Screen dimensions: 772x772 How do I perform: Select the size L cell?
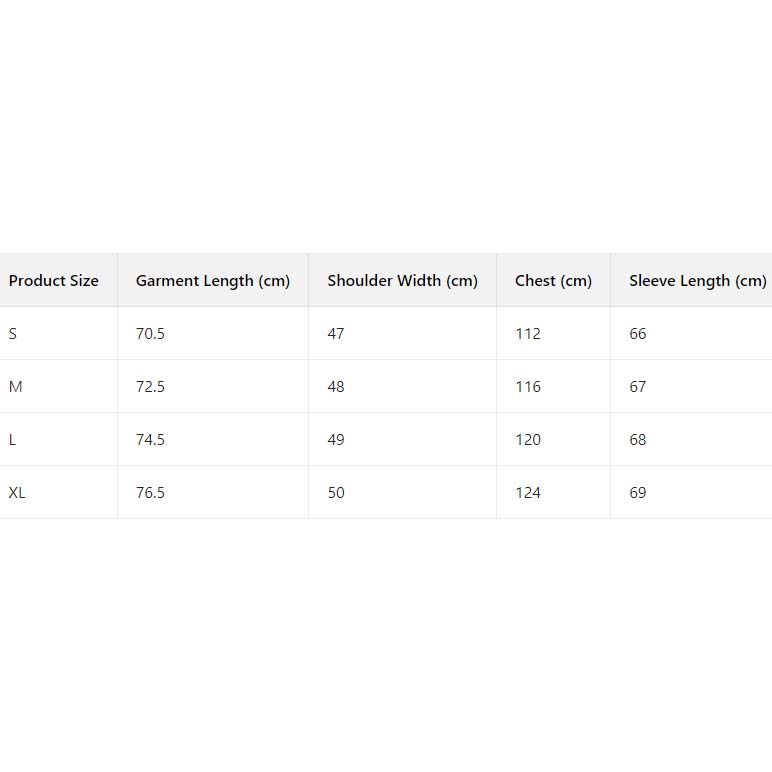[x=12, y=440]
